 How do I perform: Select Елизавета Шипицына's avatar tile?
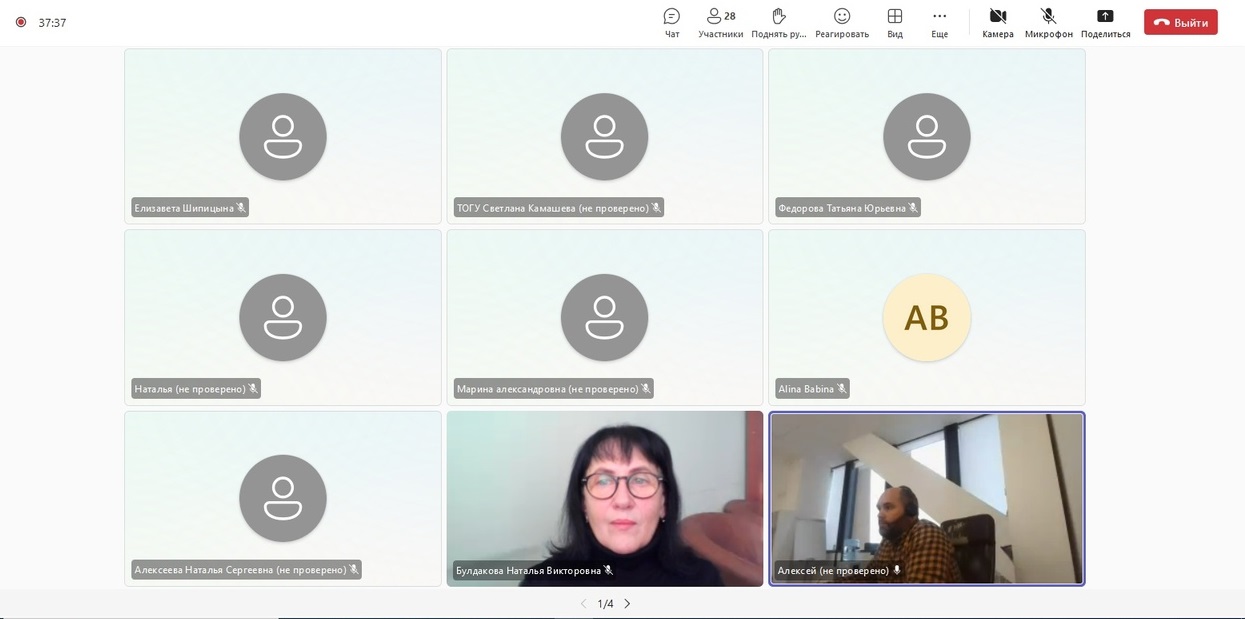(x=283, y=136)
